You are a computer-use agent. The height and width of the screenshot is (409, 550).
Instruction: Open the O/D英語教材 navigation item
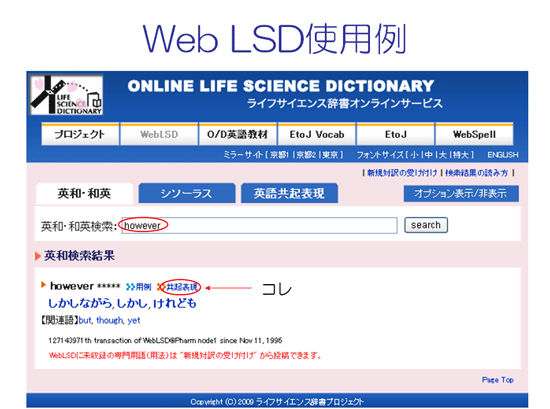[237, 134]
